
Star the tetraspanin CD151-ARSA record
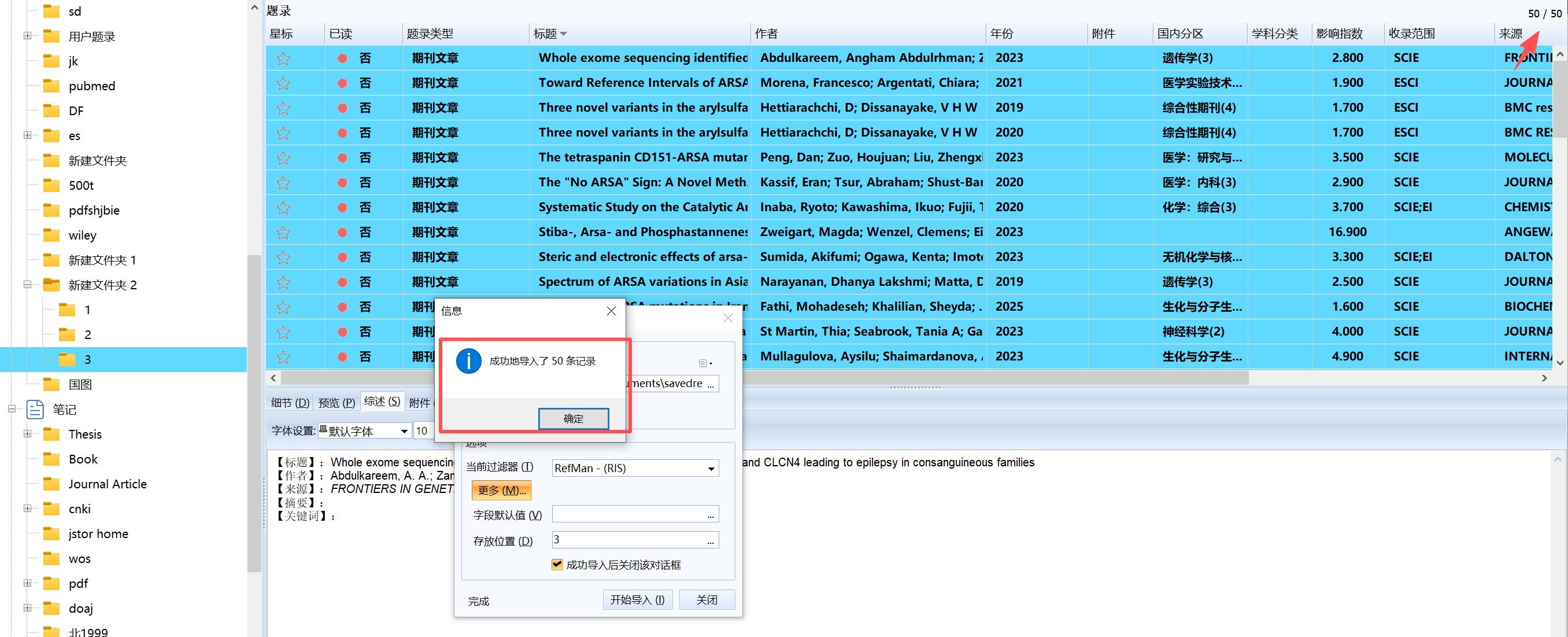[x=283, y=158]
